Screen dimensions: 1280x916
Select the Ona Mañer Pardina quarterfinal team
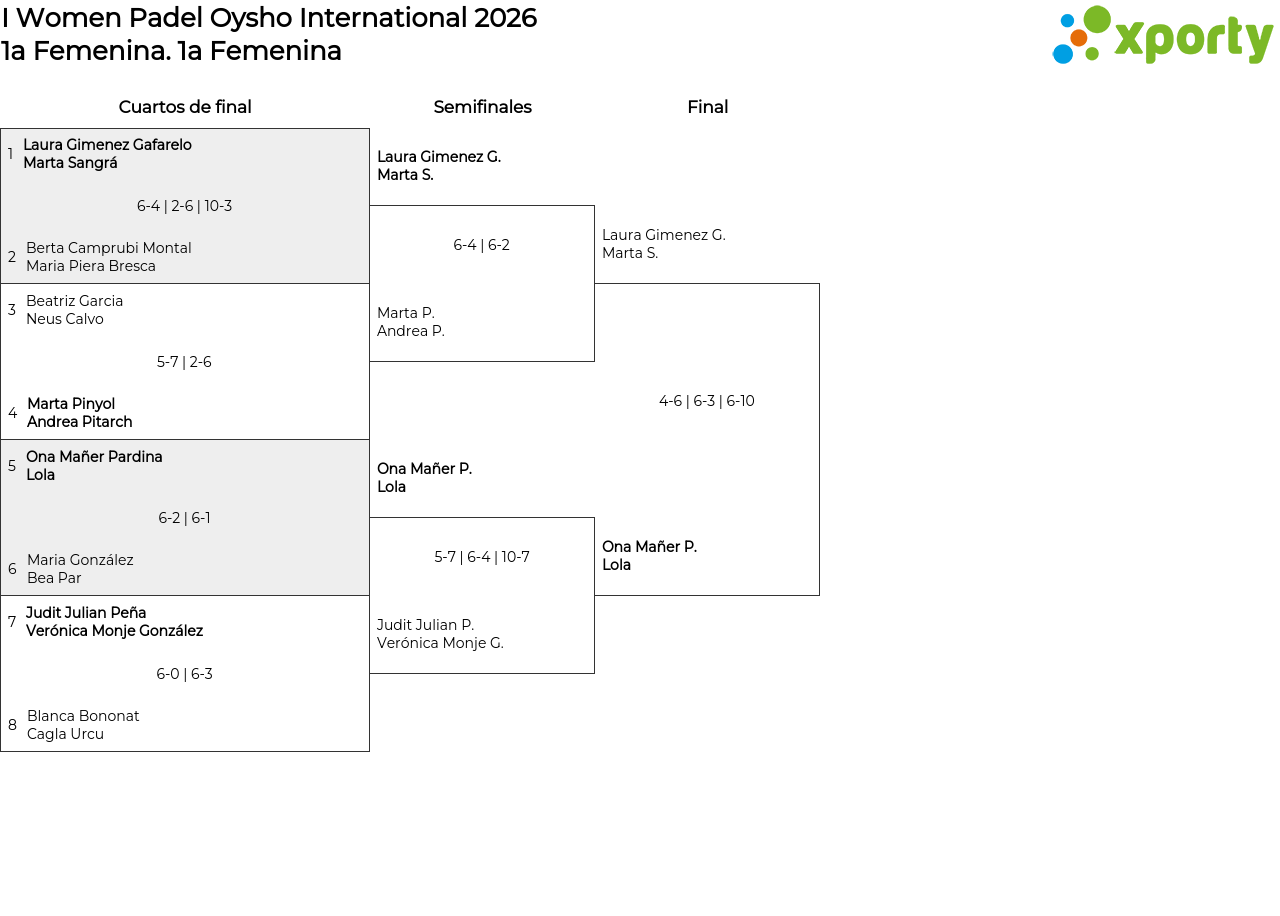coord(94,466)
